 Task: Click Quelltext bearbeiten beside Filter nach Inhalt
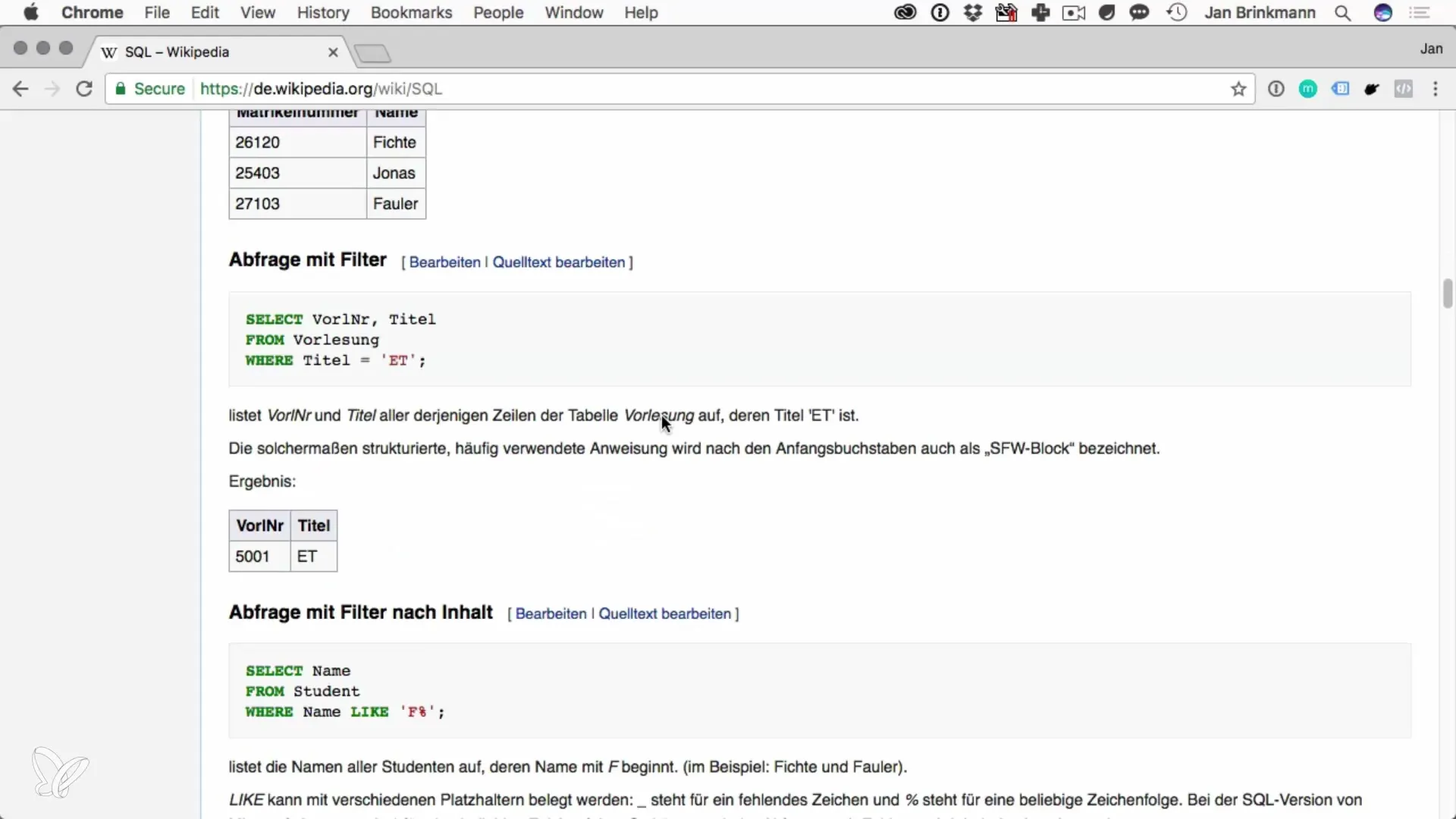(664, 614)
